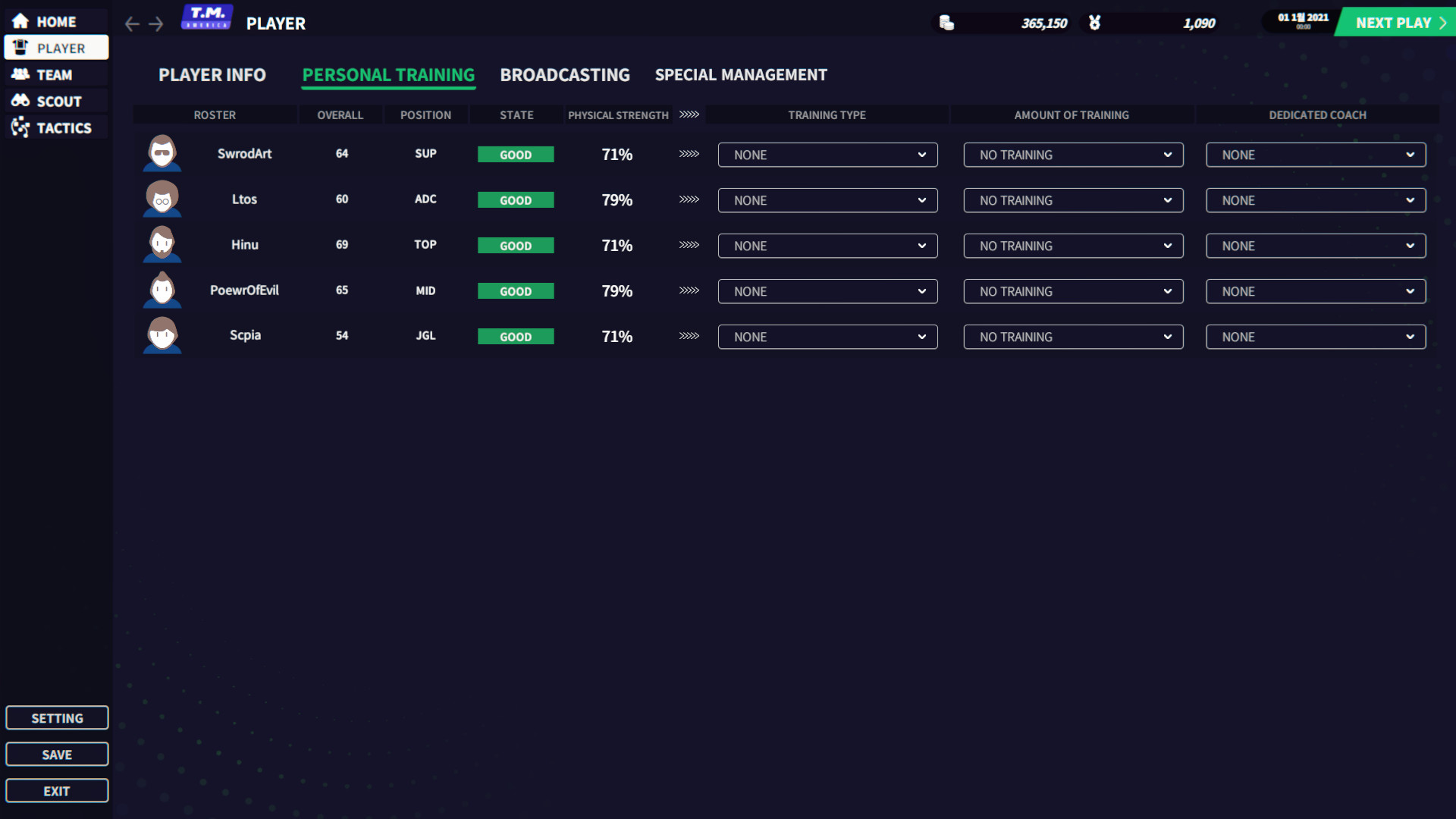Click the Exit button

[57, 791]
